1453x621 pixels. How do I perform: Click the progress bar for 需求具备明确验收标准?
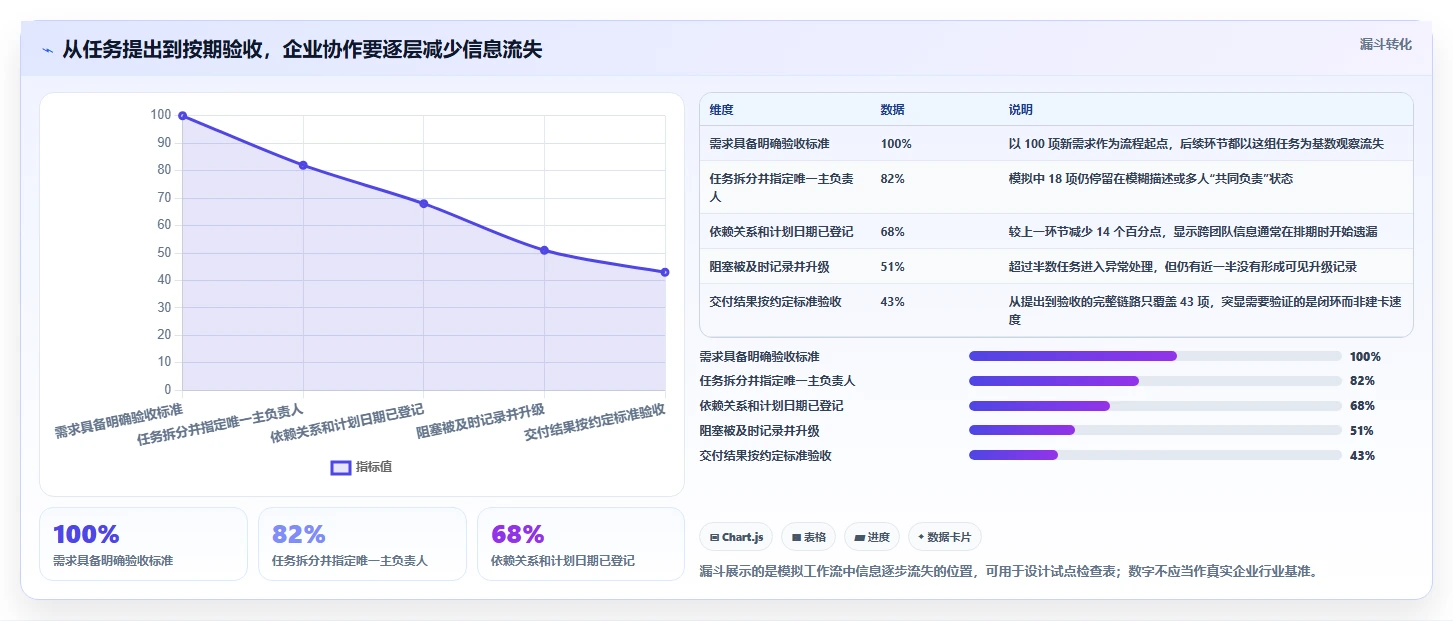click(1155, 356)
